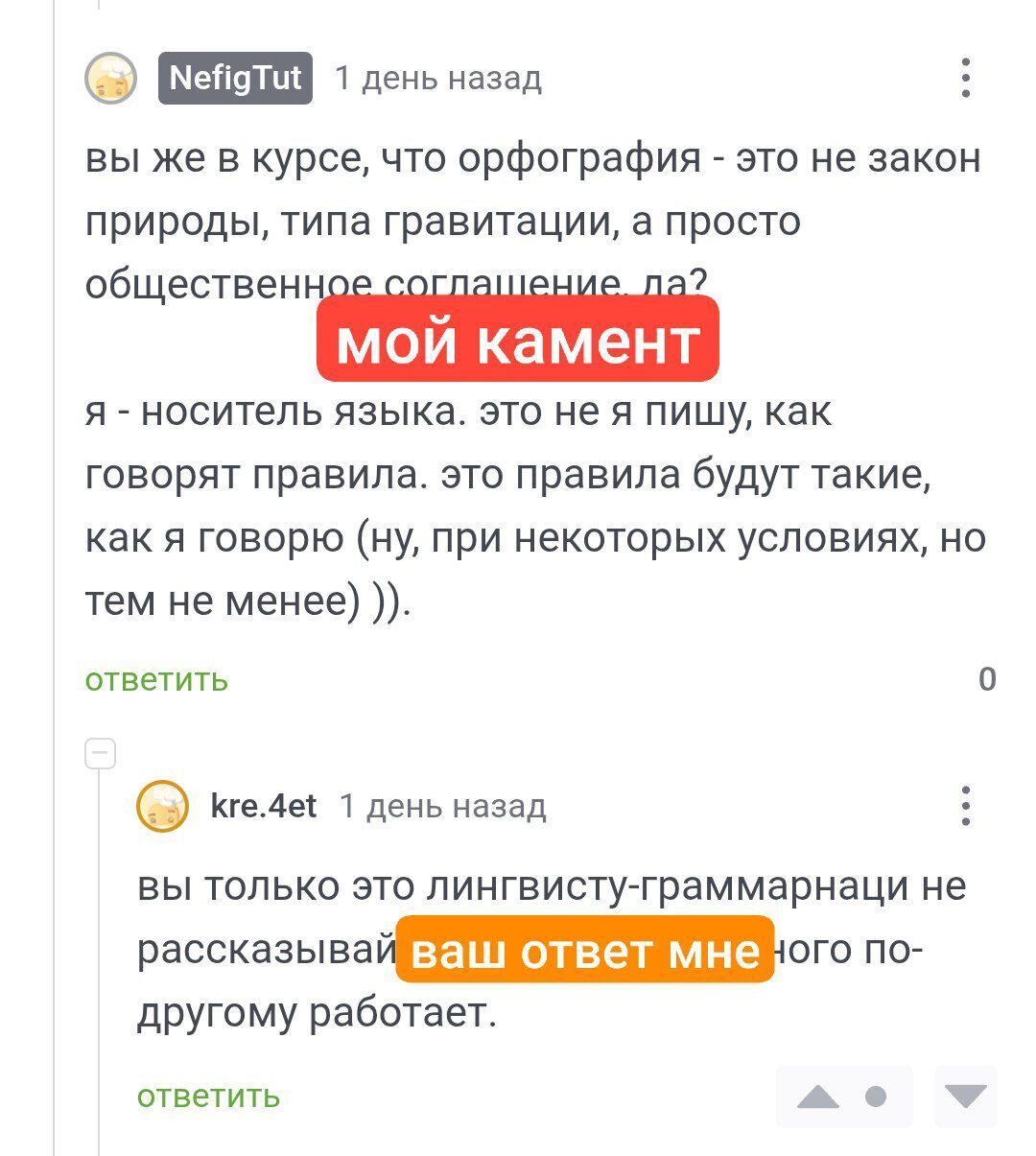This screenshot has width=1036, height=1156.
Task: Click the reply text mentioning лингвисту-граммарнаци
Action: [551, 886]
